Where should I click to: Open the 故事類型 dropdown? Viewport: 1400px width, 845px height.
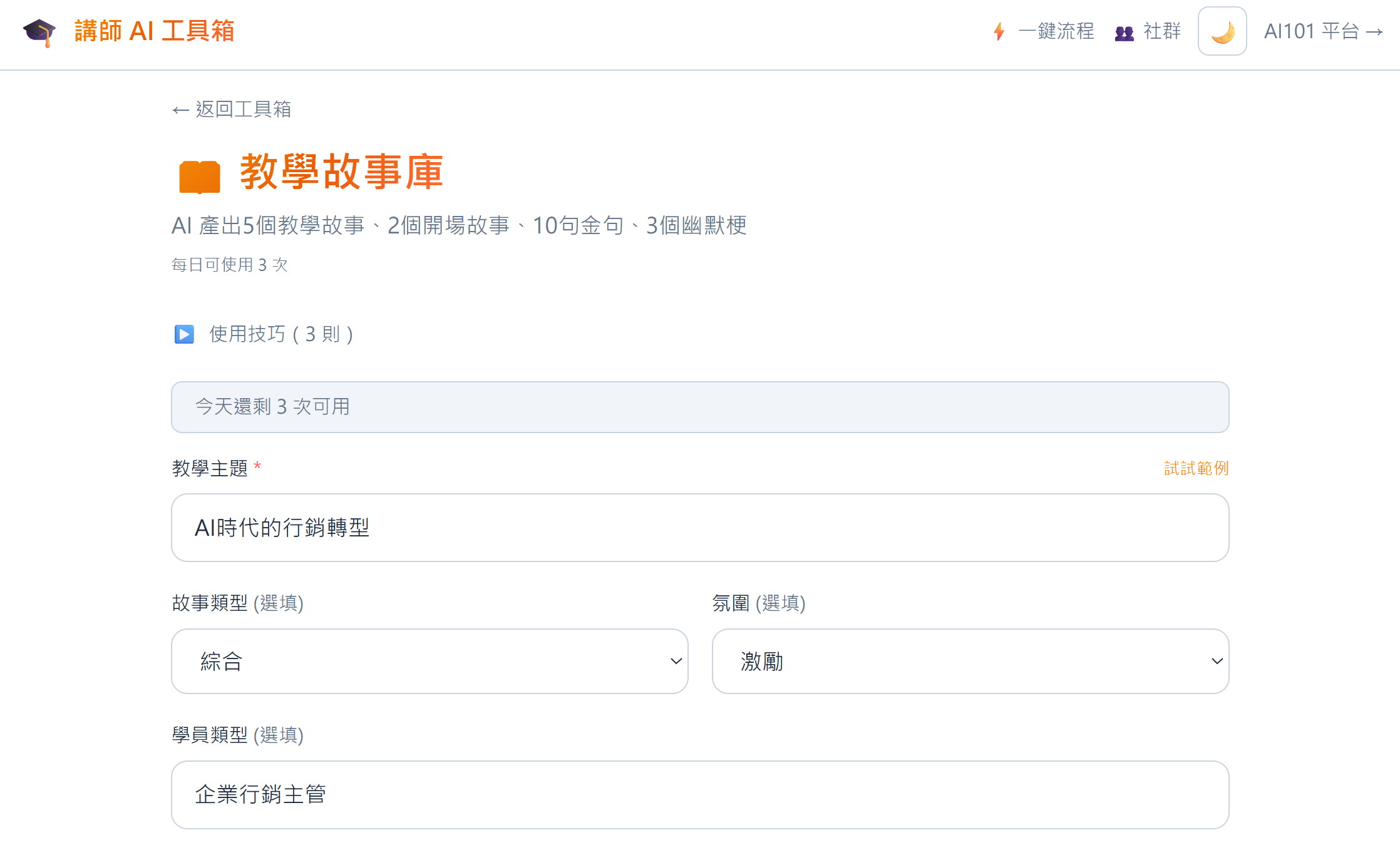pyautogui.click(x=430, y=661)
